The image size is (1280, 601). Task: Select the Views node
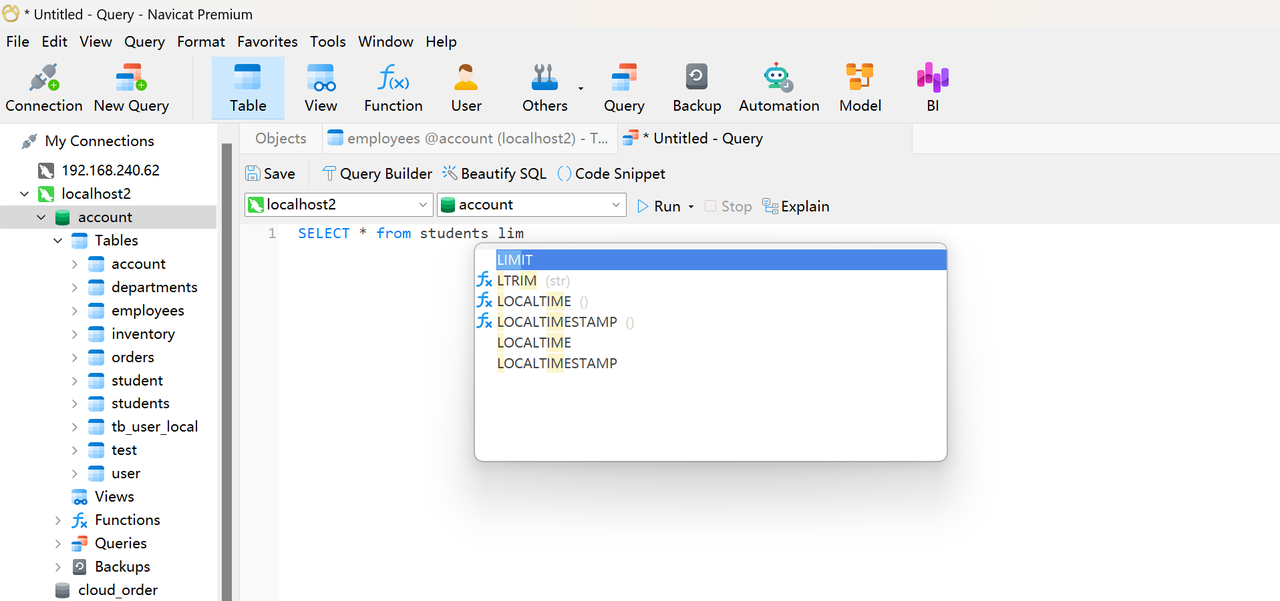pyautogui.click(x=114, y=496)
